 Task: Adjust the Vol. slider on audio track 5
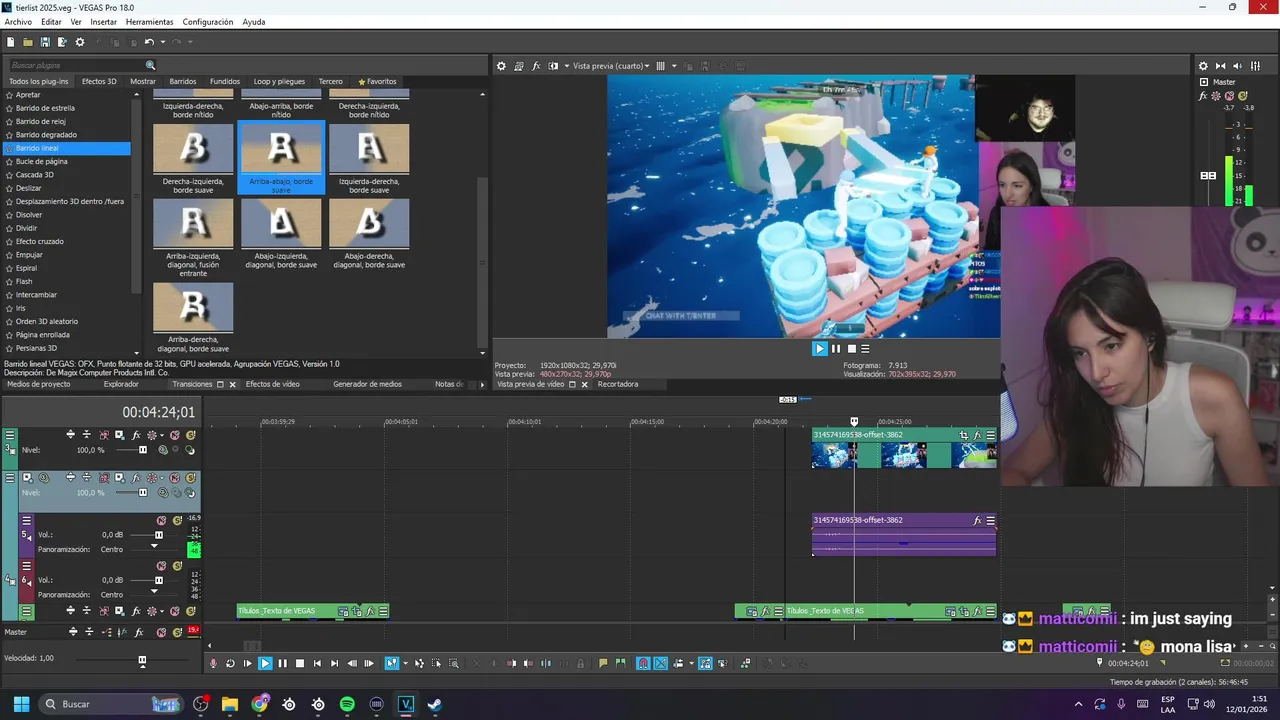click(x=158, y=535)
